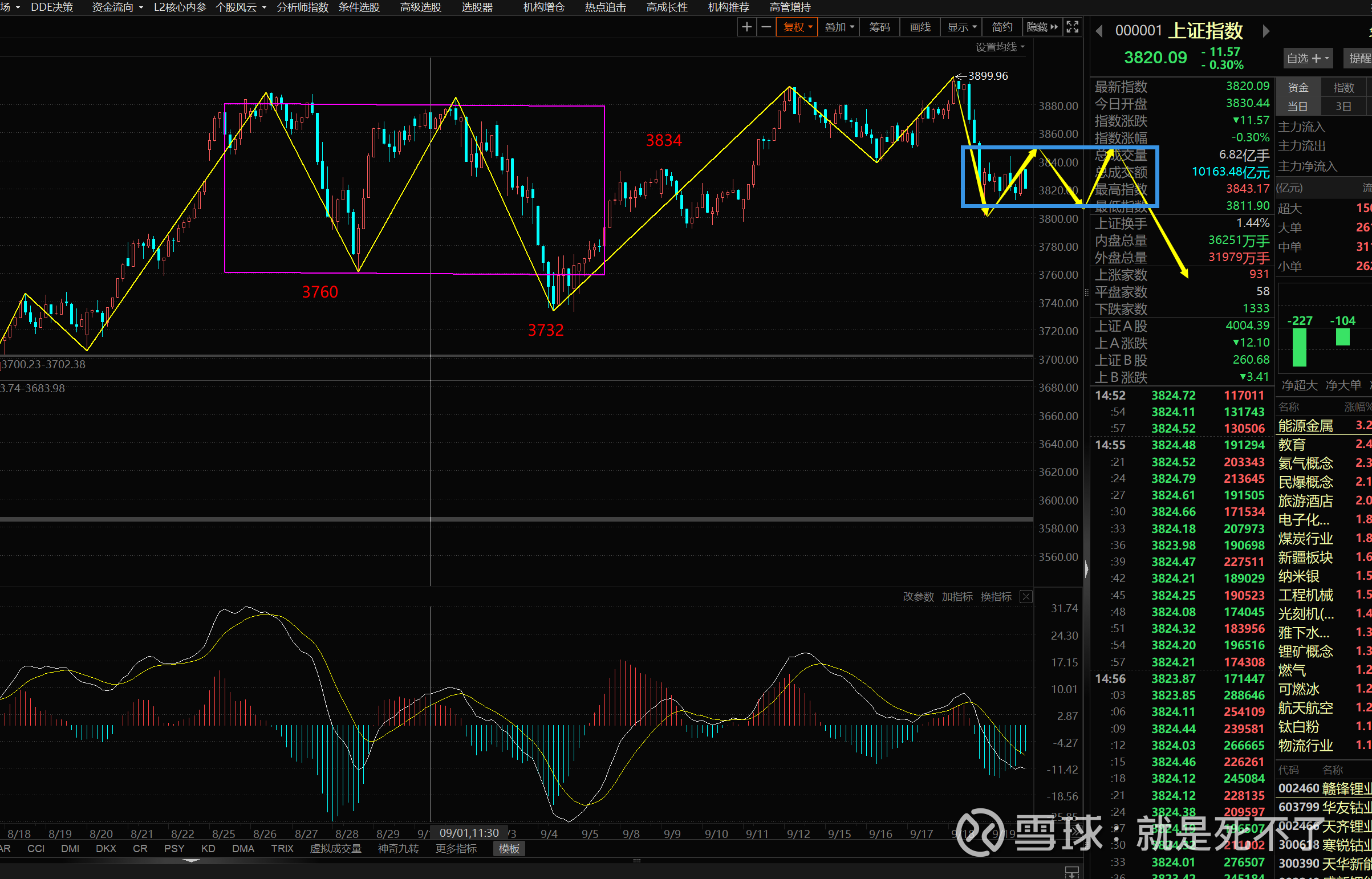Toggle 简约 simple display mode
The height and width of the screenshot is (879, 1372).
click(1002, 27)
